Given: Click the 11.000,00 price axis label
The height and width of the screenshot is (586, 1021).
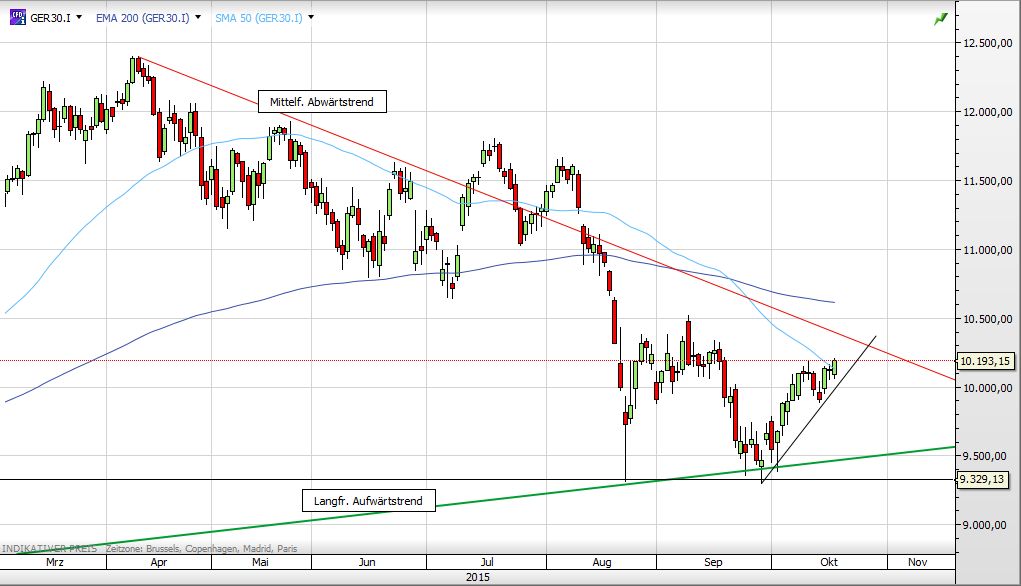Looking at the screenshot, I should (988, 250).
